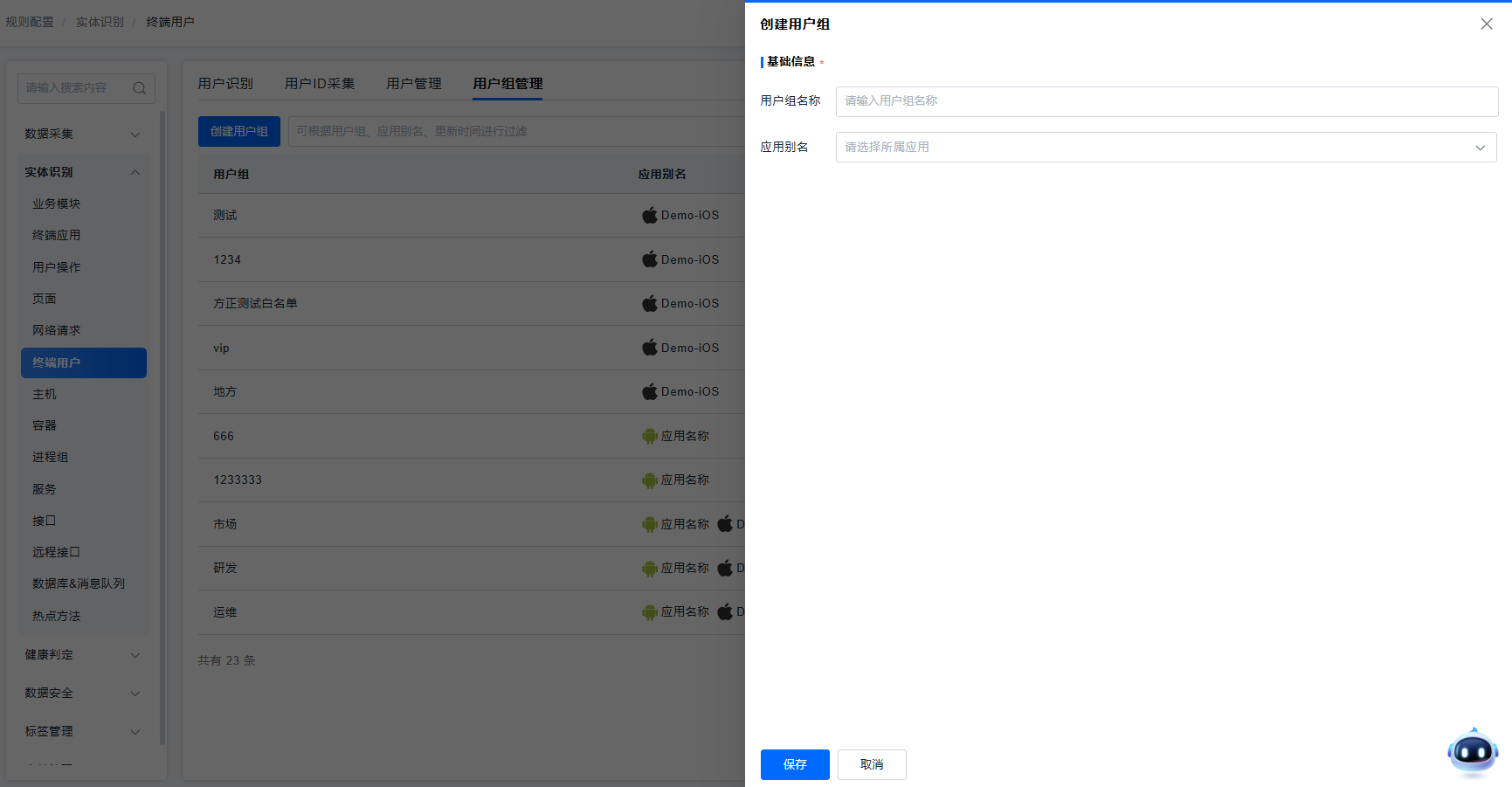1512x787 pixels.
Task: Click the search magnifier icon in sidebar
Action: point(139,88)
